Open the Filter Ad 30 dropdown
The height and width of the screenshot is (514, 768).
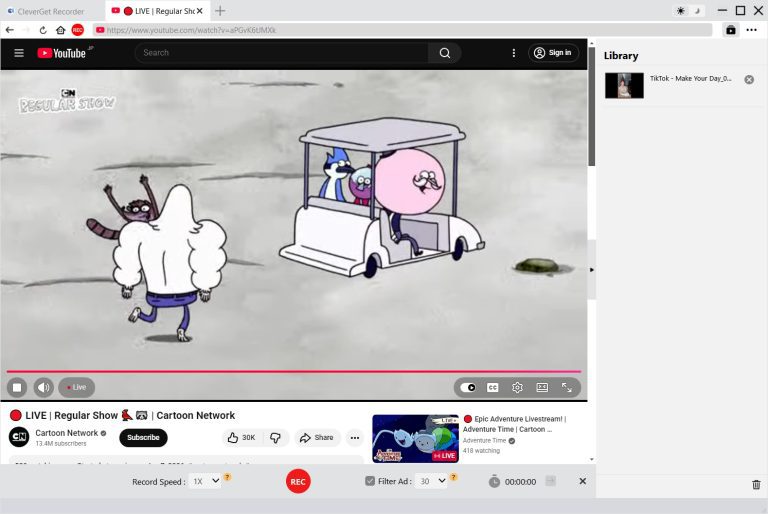(x=432, y=481)
